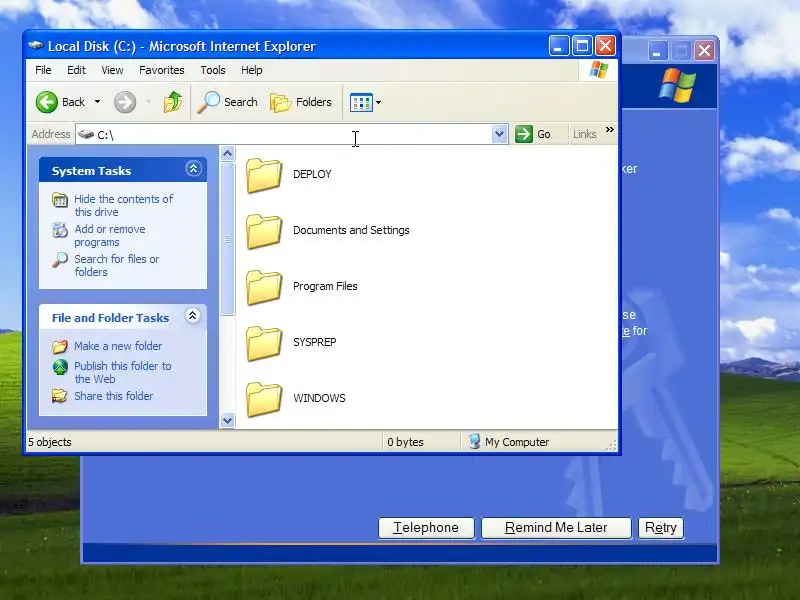Open the Tools menu
Image resolution: width=800 pixels, height=600 pixels.
[x=213, y=70]
